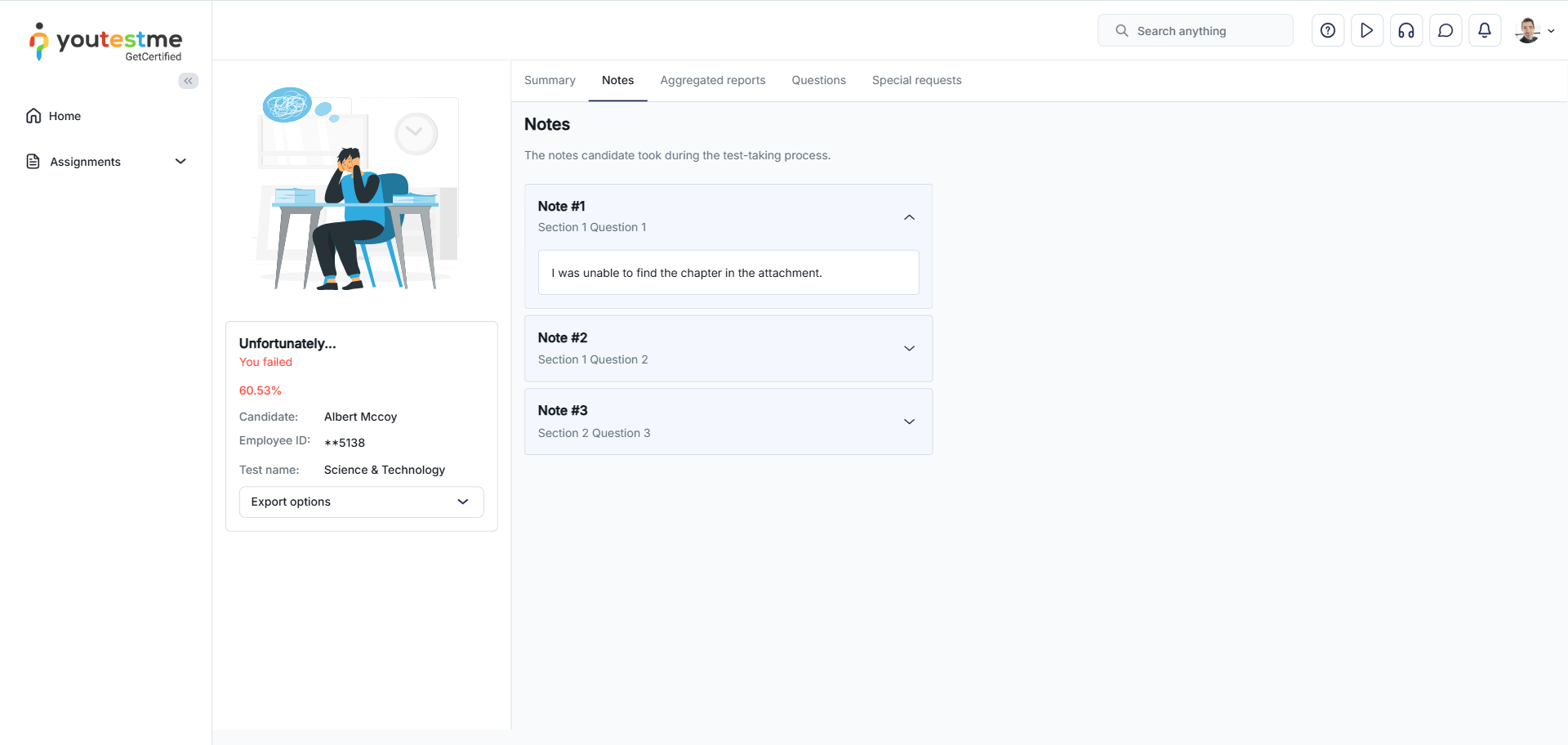Viewport: 1568px width, 745px height.
Task: Click the Note #1 text box
Action: (x=728, y=273)
